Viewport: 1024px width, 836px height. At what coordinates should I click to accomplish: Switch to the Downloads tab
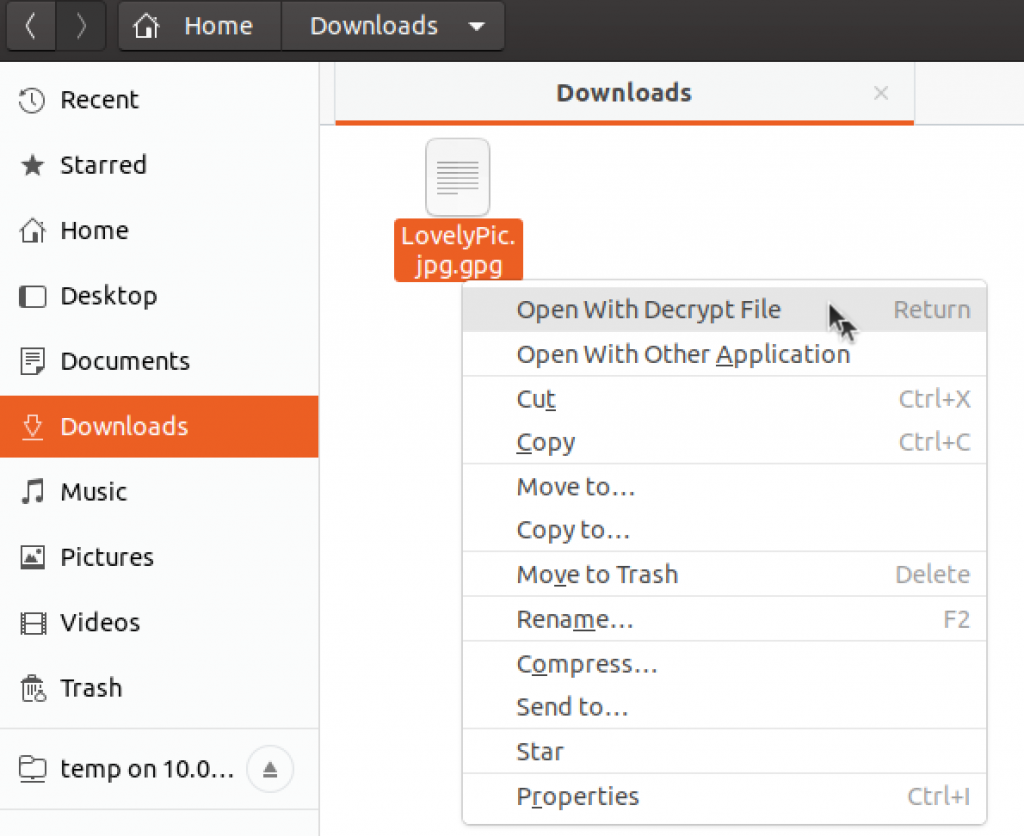(x=624, y=93)
